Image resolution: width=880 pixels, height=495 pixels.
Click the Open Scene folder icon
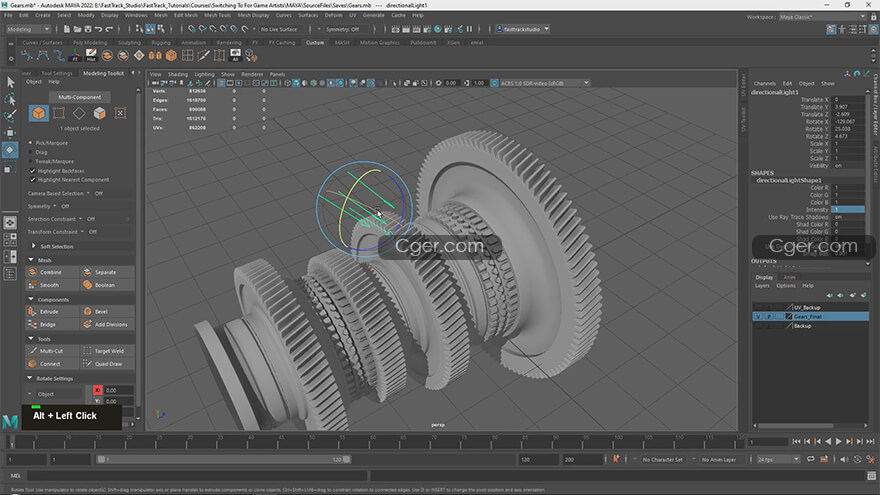tap(77, 29)
